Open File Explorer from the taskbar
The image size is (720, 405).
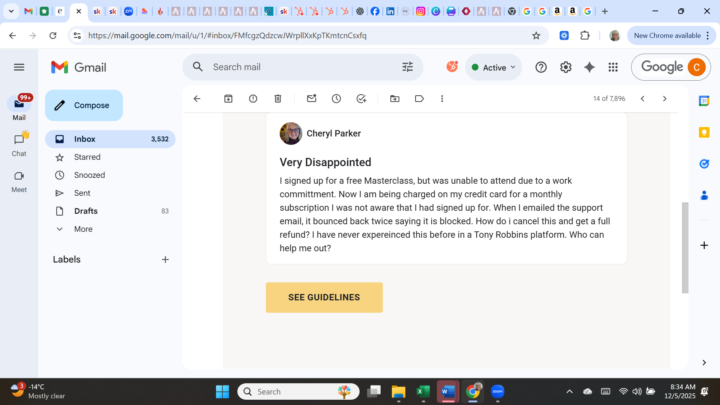coord(399,392)
